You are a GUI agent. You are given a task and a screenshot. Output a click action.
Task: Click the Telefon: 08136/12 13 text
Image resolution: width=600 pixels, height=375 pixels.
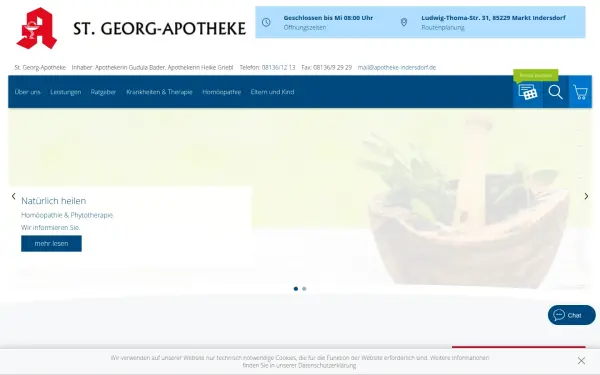click(x=267, y=67)
